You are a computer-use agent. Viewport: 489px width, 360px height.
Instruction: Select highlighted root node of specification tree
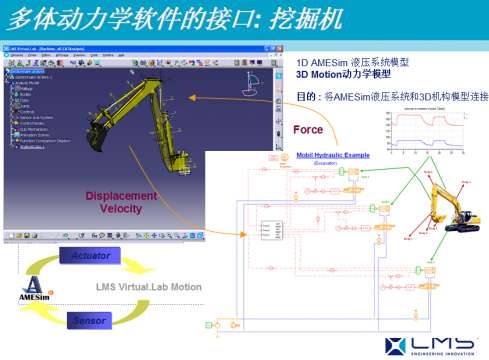coord(26,71)
